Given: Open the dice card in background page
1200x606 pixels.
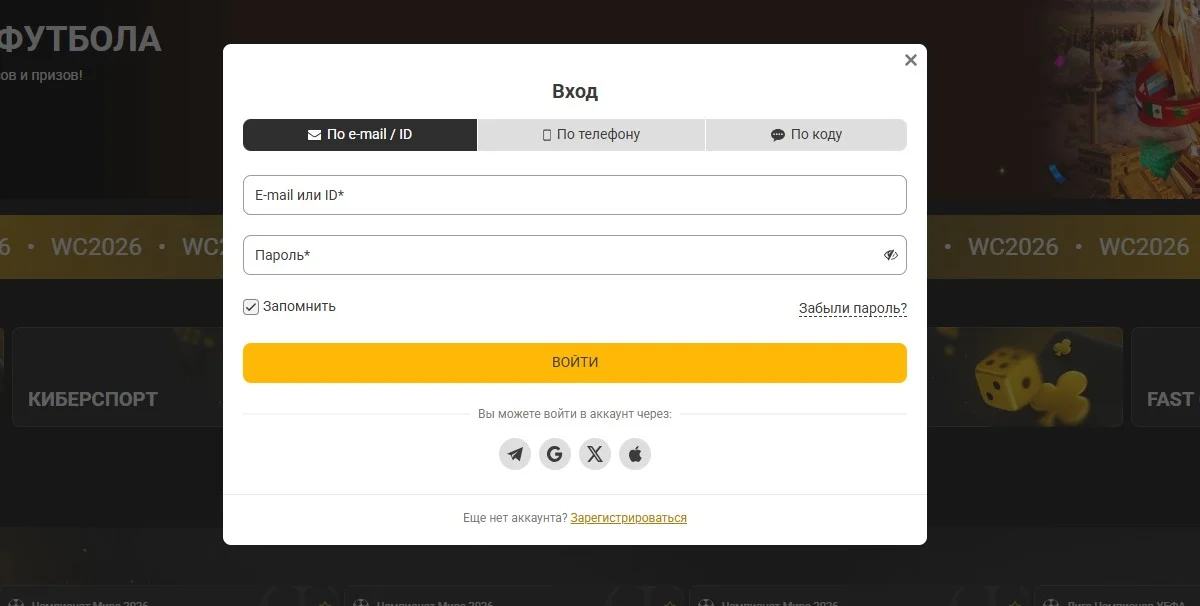Looking at the screenshot, I should [1025, 377].
